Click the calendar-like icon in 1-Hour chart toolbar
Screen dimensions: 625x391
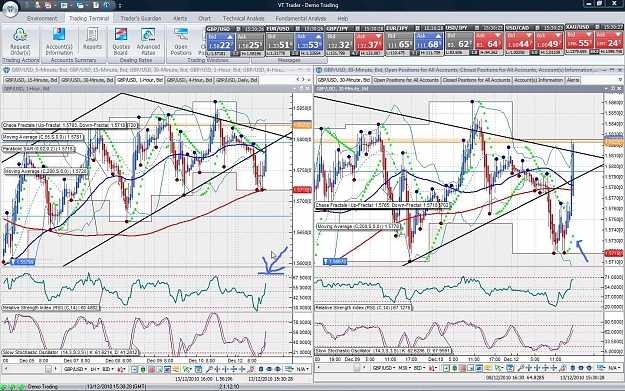coord(198,369)
